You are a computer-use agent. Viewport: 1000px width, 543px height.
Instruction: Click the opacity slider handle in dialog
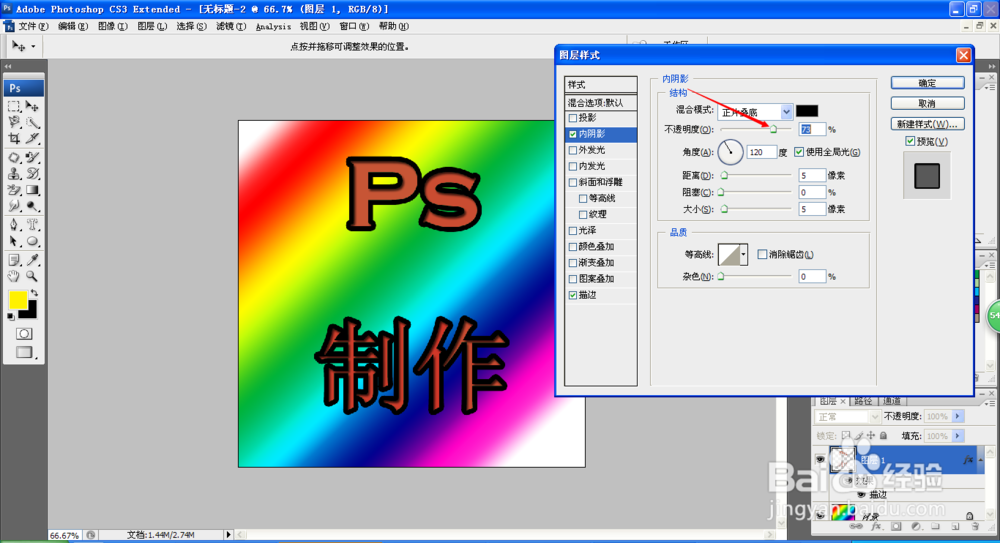(773, 130)
